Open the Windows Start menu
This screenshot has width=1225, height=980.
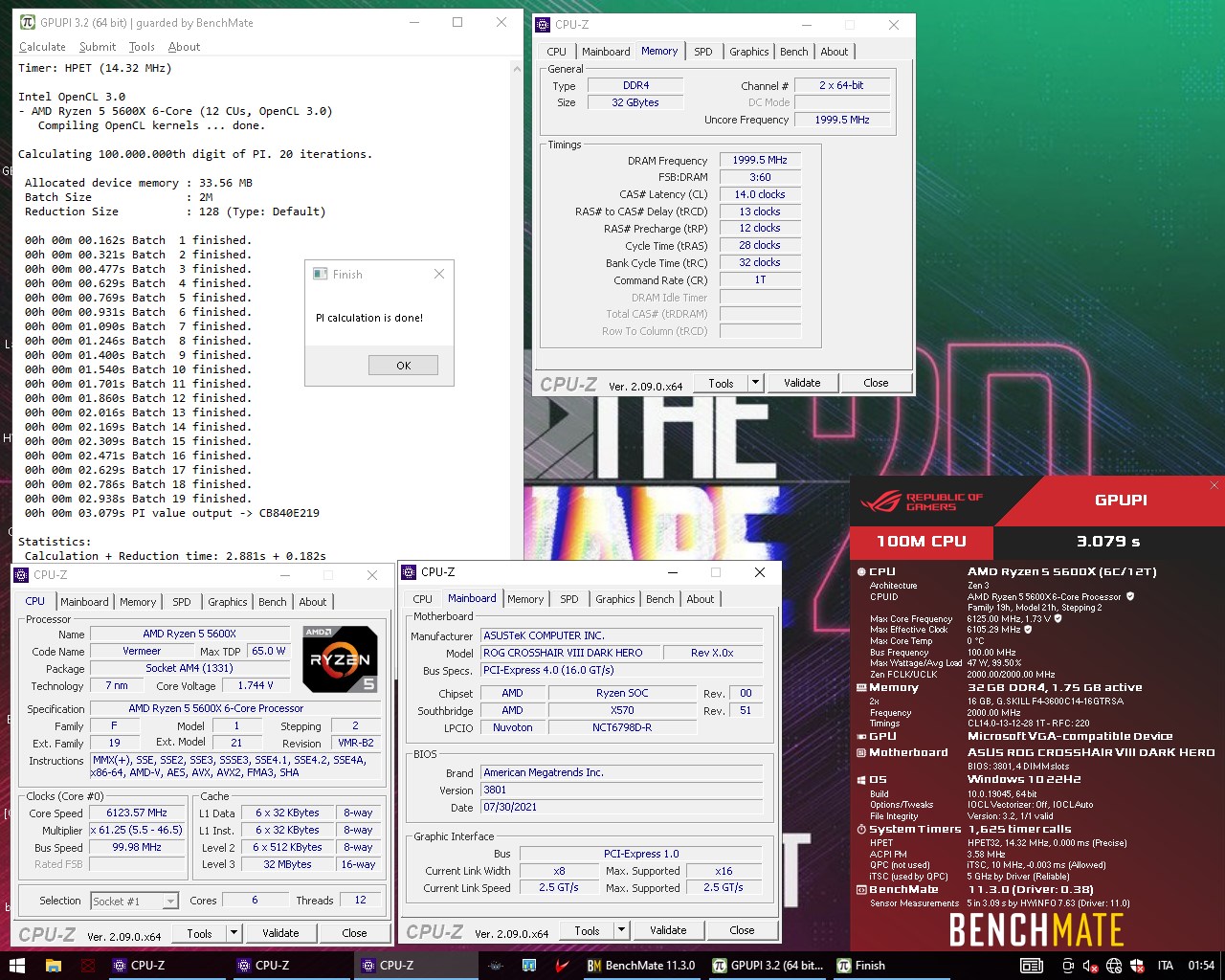(16, 965)
